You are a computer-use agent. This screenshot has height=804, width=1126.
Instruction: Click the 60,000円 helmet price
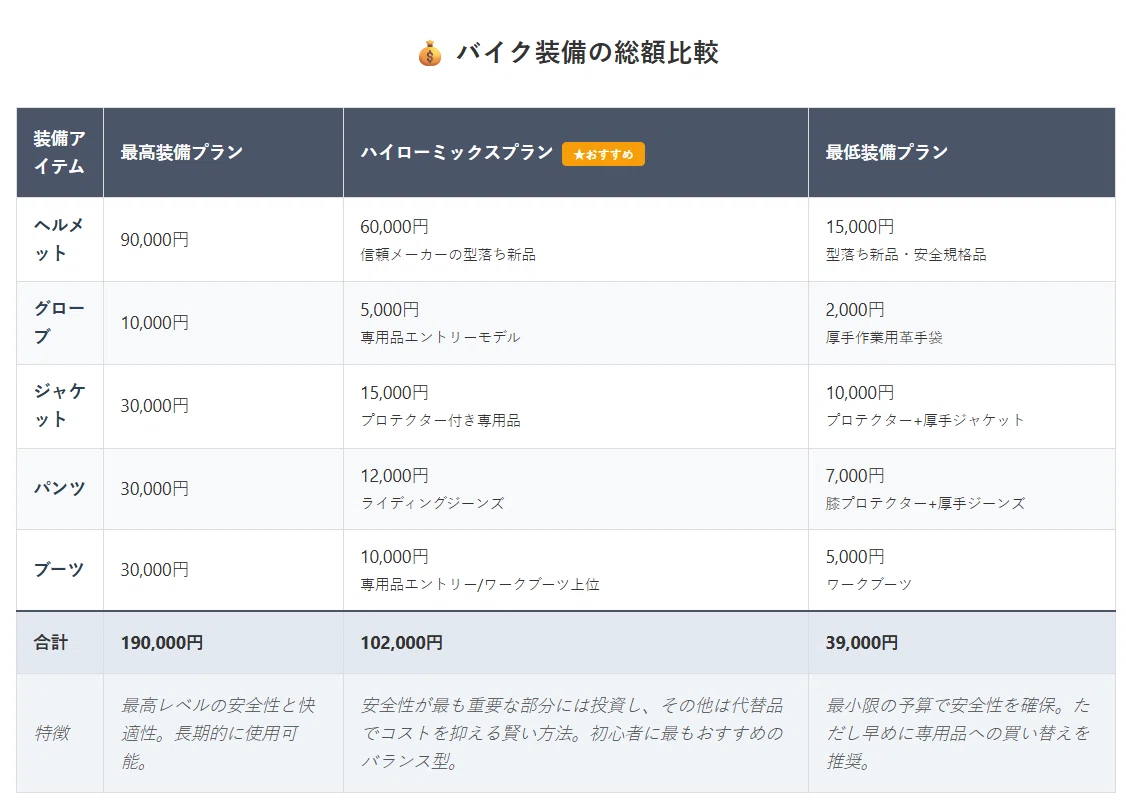pyautogui.click(x=394, y=227)
